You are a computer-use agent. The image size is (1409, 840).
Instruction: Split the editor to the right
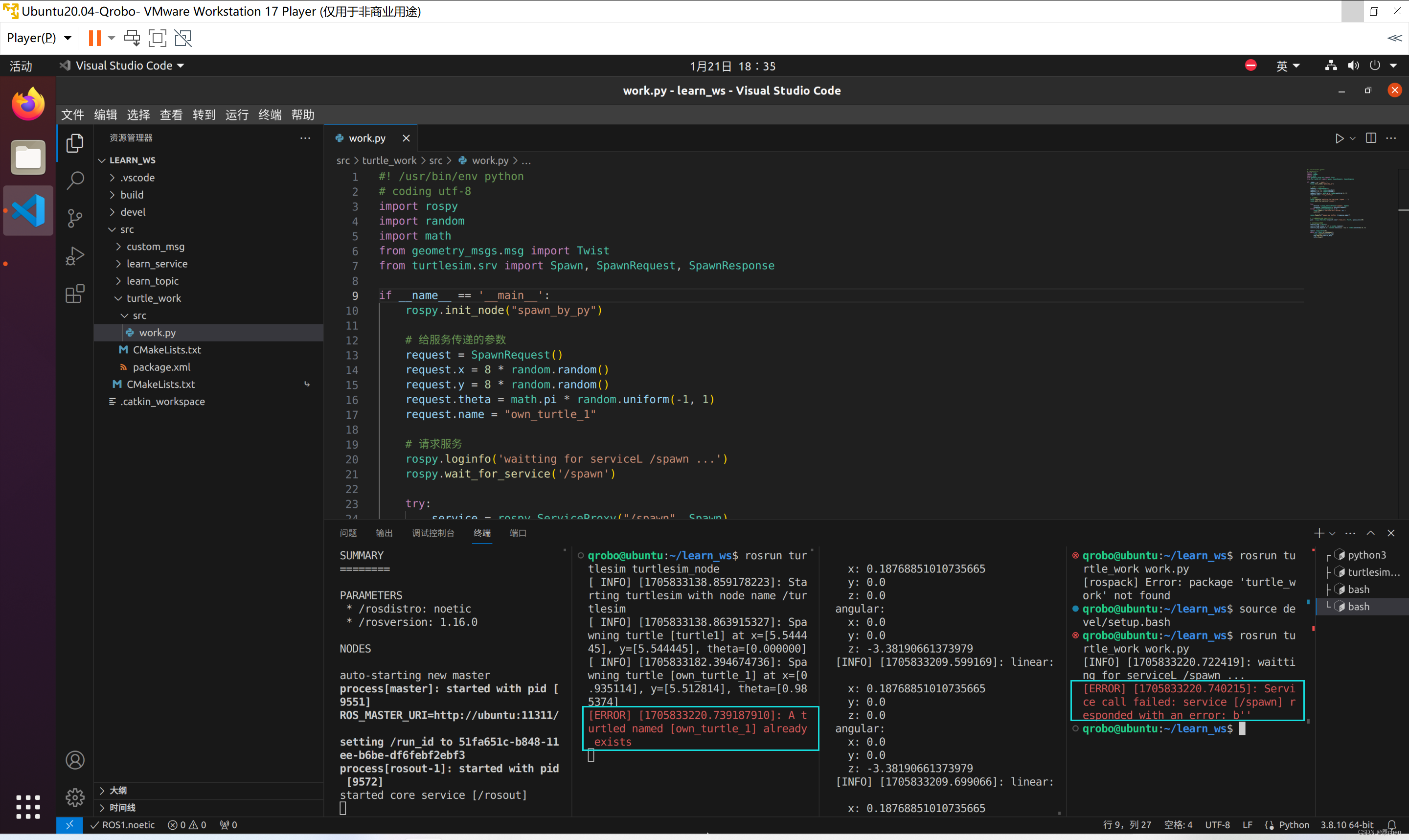pyautogui.click(x=1370, y=138)
